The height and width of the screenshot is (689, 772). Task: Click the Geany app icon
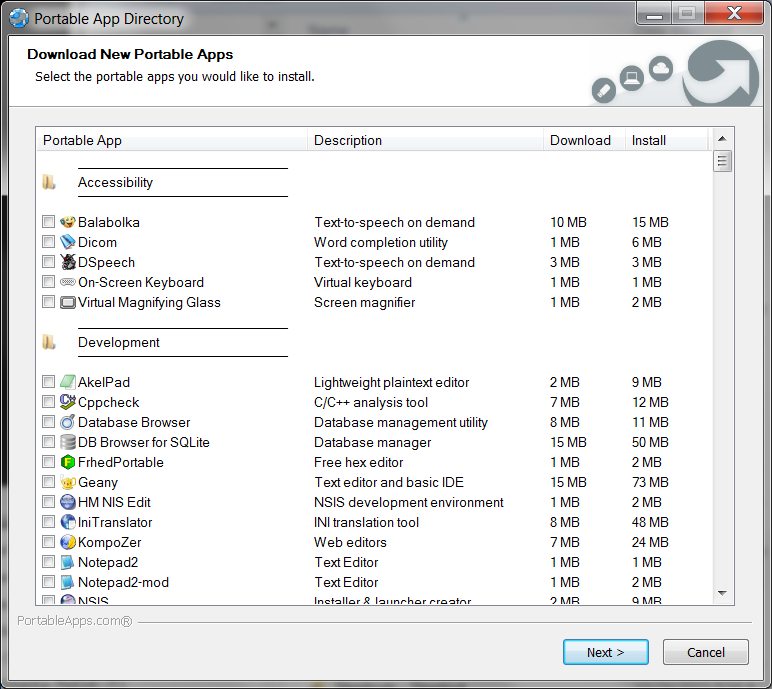click(x=67, y=482)
